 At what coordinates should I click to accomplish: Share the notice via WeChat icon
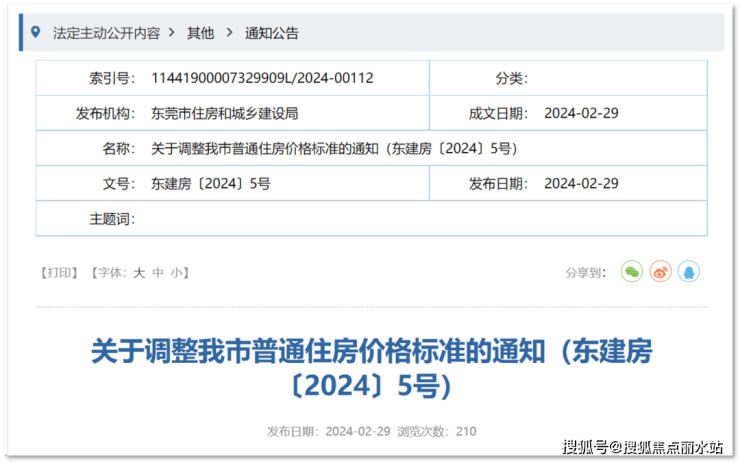[x=631, y=271]
